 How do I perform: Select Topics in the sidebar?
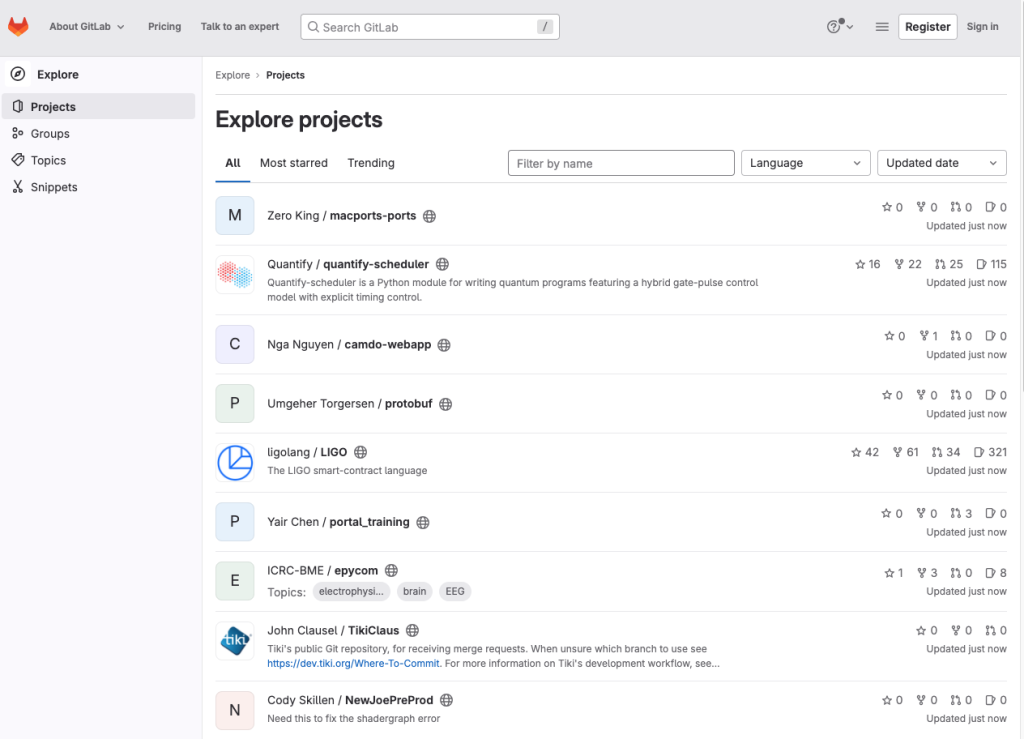tap(99, 160)
